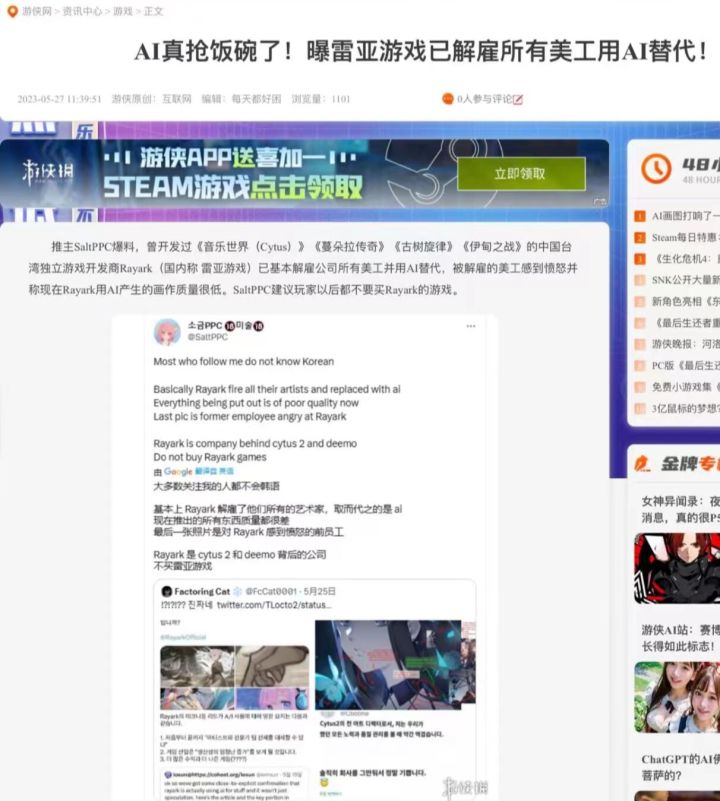Click the 立即领取 green banner button
The height and width of the screenshot is (801, 720).
pyautogui.click(x=521, y=174)
